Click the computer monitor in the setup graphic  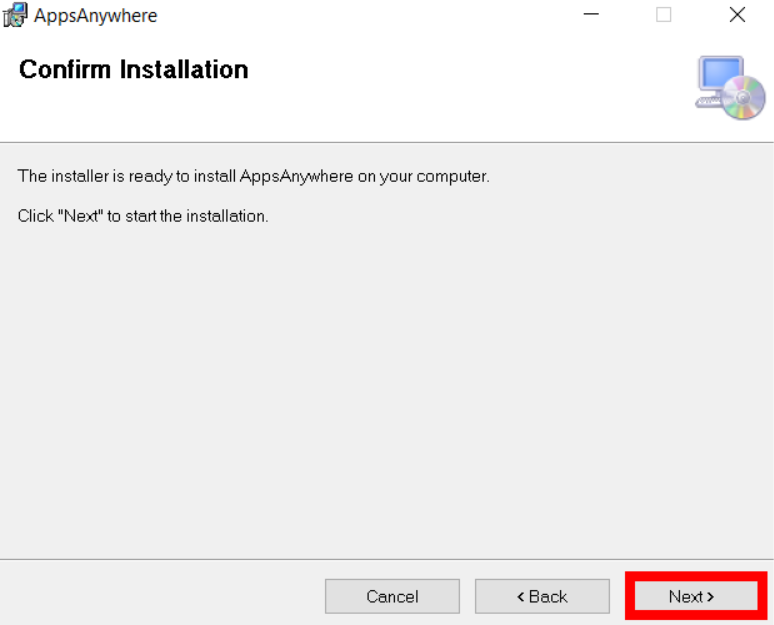pyautogui.click(x=720, y=78)
